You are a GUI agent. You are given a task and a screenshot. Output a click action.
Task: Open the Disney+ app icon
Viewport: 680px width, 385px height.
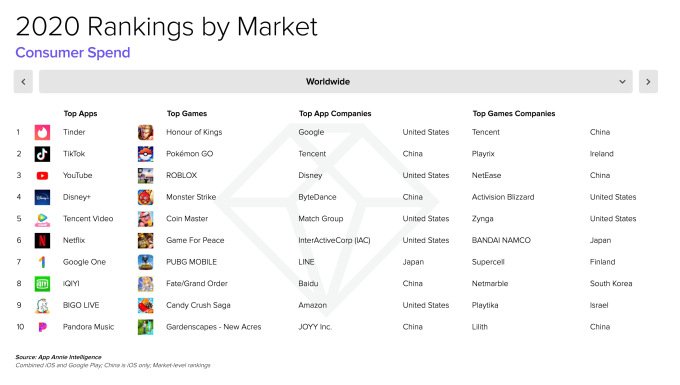(42, 197)
